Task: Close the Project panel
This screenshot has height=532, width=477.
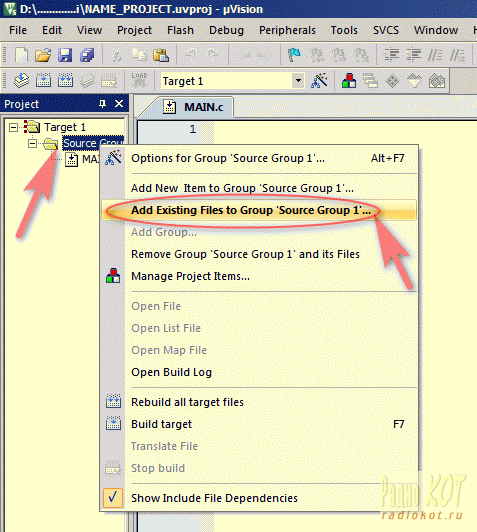Action: [119, 104]
